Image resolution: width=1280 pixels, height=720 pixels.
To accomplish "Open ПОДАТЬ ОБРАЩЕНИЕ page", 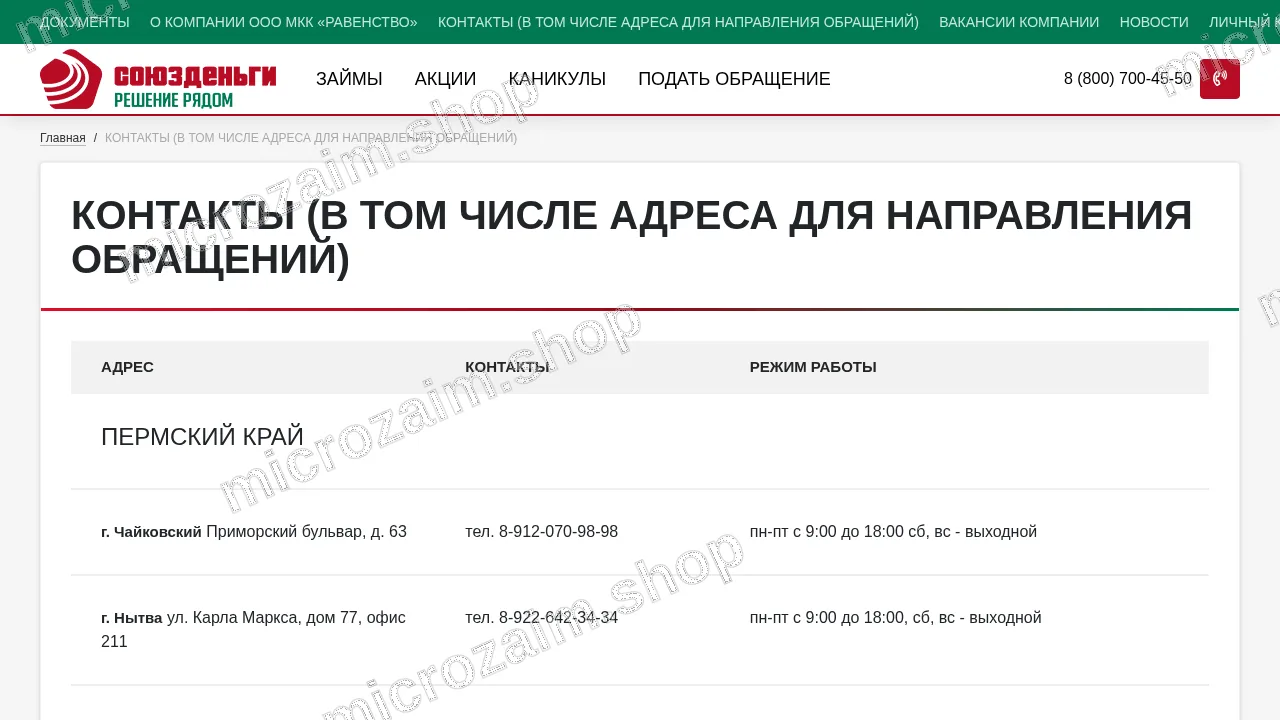I will point(734,79).
